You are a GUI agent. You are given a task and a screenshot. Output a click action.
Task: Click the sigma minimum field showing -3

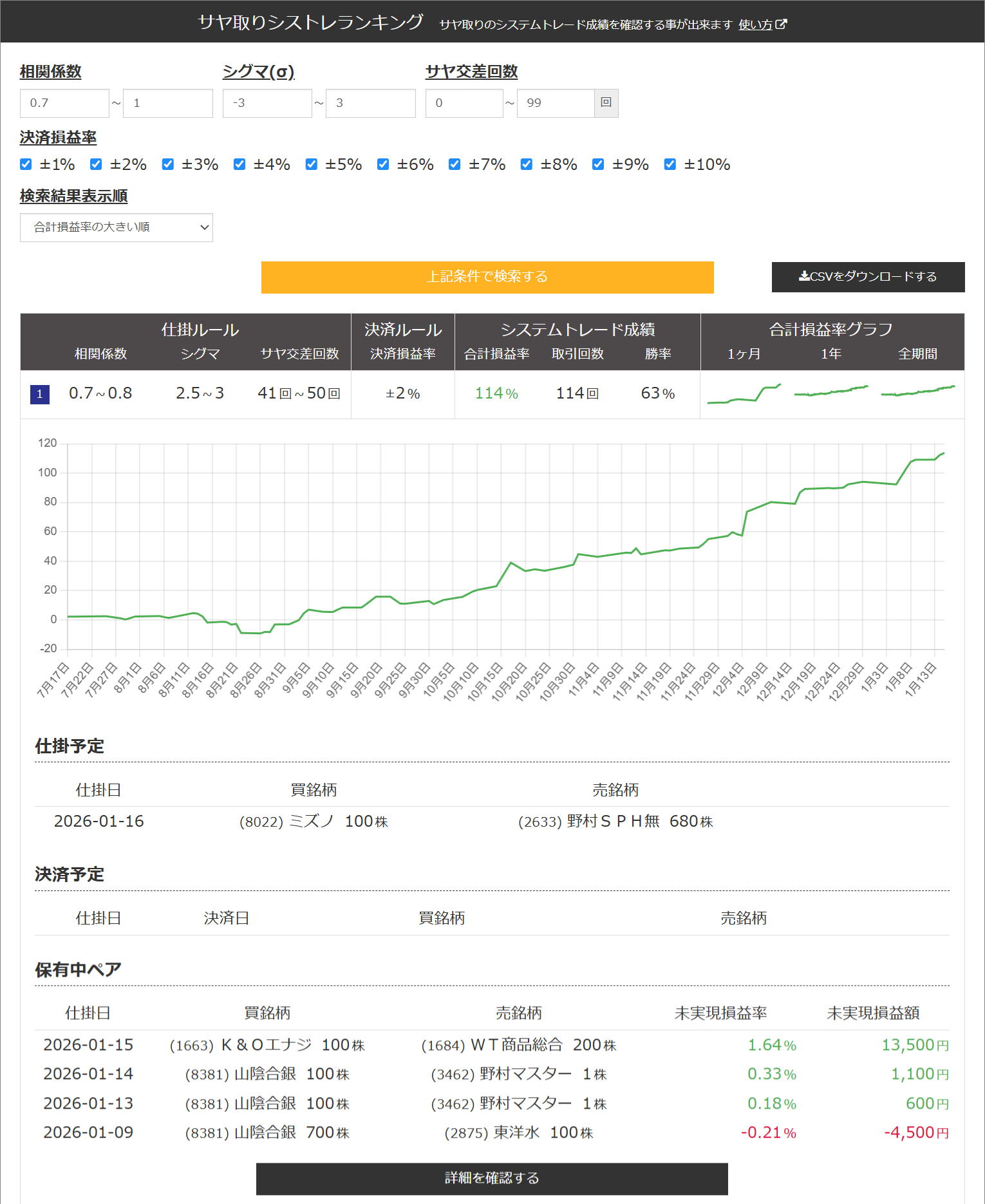pos(267,103)
